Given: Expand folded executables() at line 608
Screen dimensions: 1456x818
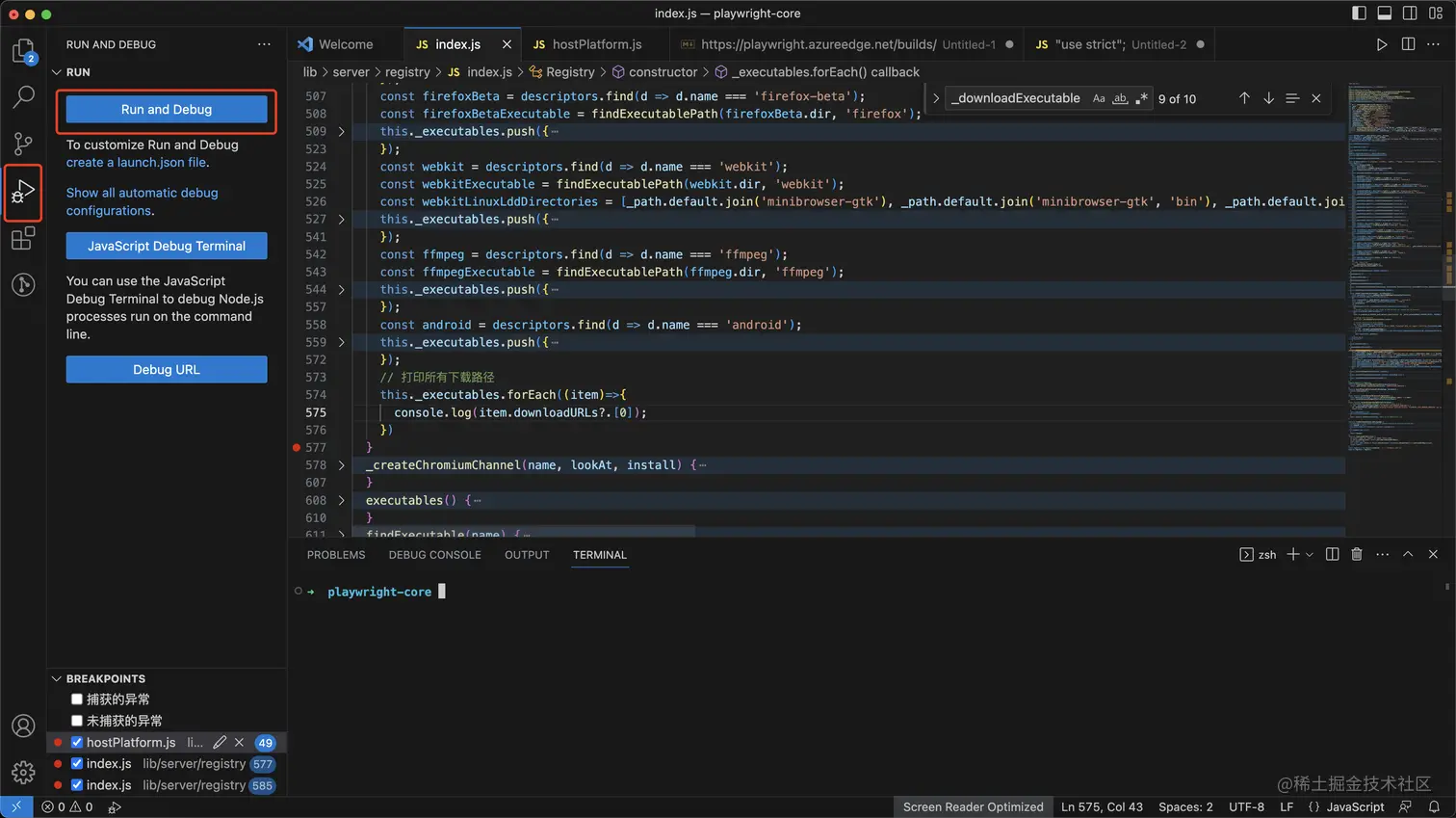Looking at the screenshot, I should pyautogui.click(x=341, y=500).
